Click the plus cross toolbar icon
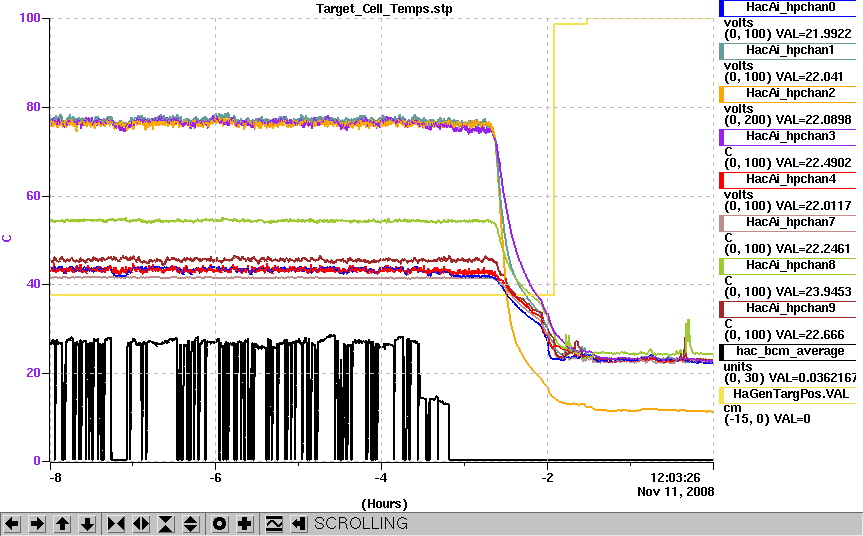This screenshot has width=863, height=536. pos(244,523)
